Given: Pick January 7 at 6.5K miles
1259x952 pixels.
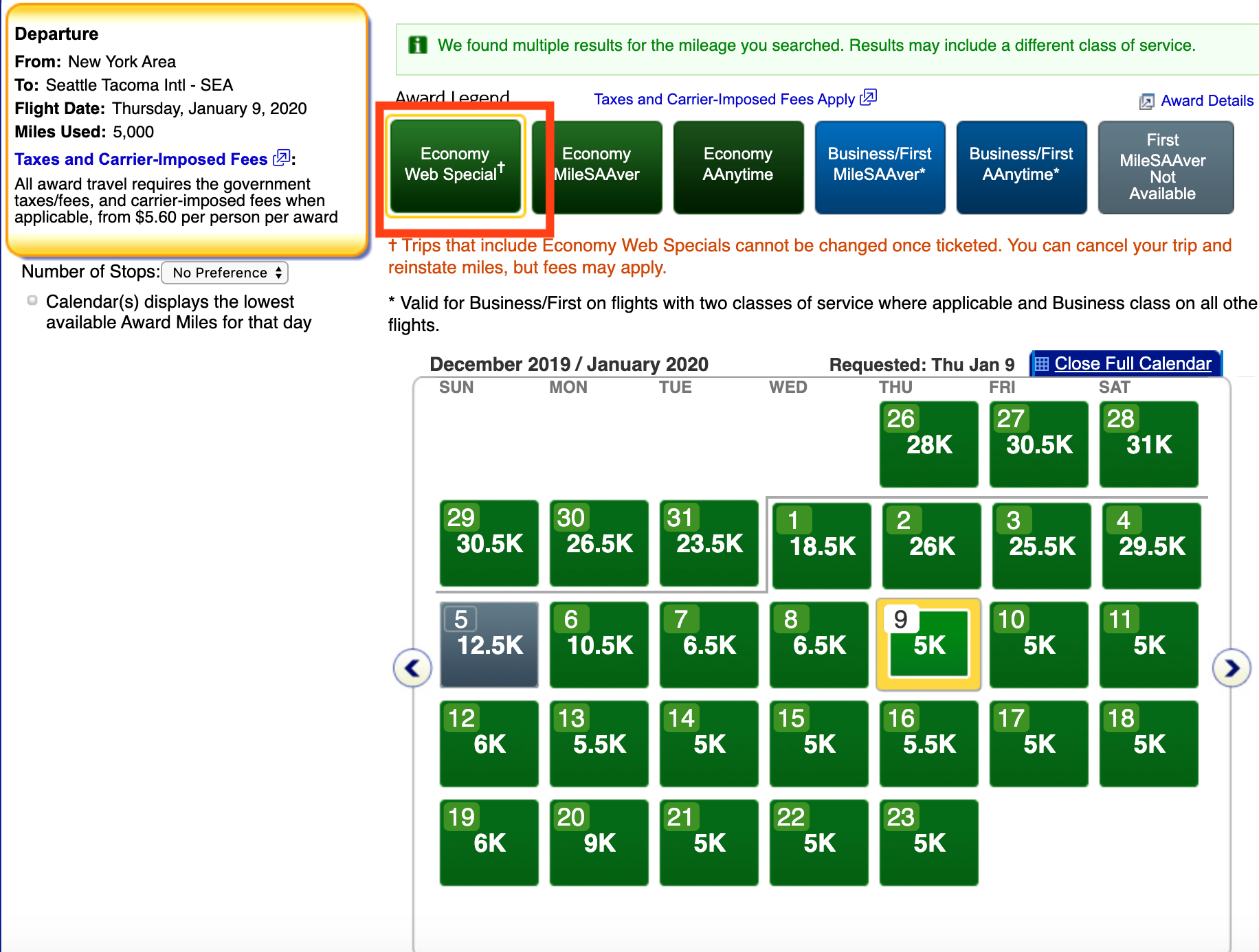Looking at the screenshot, I should [709, 645].
